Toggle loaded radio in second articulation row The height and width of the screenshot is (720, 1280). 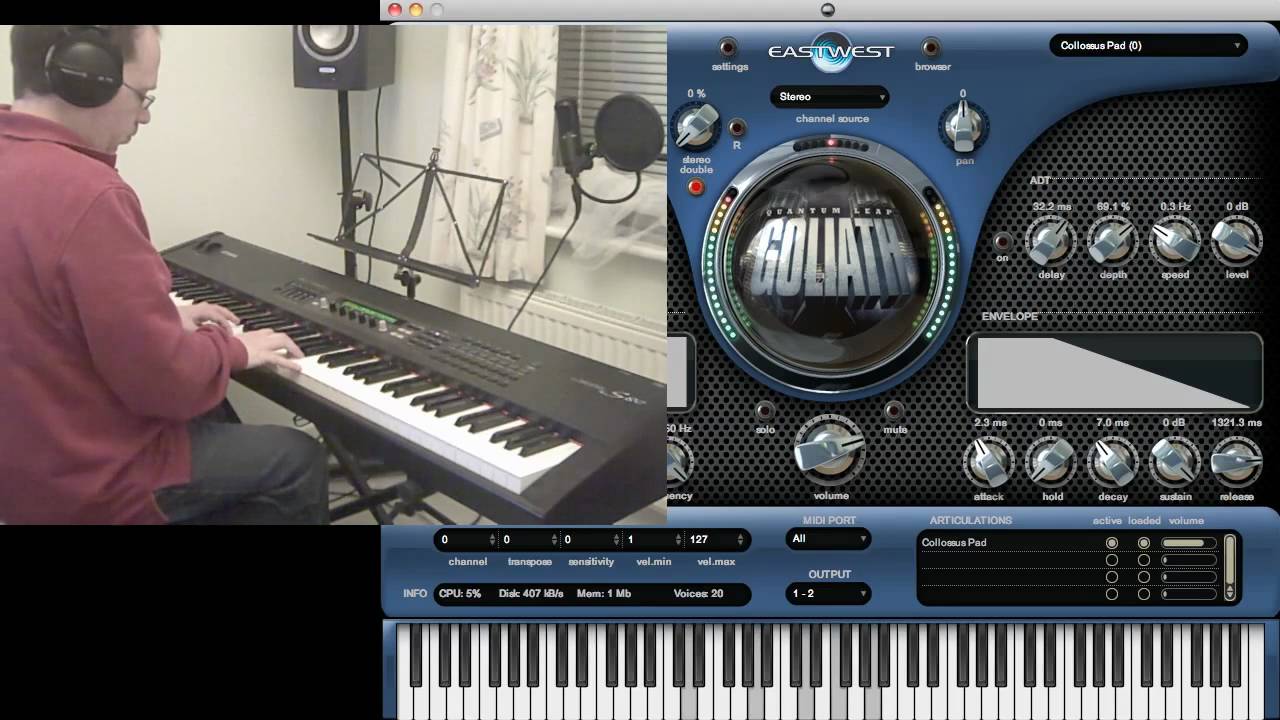(1143, 560)
